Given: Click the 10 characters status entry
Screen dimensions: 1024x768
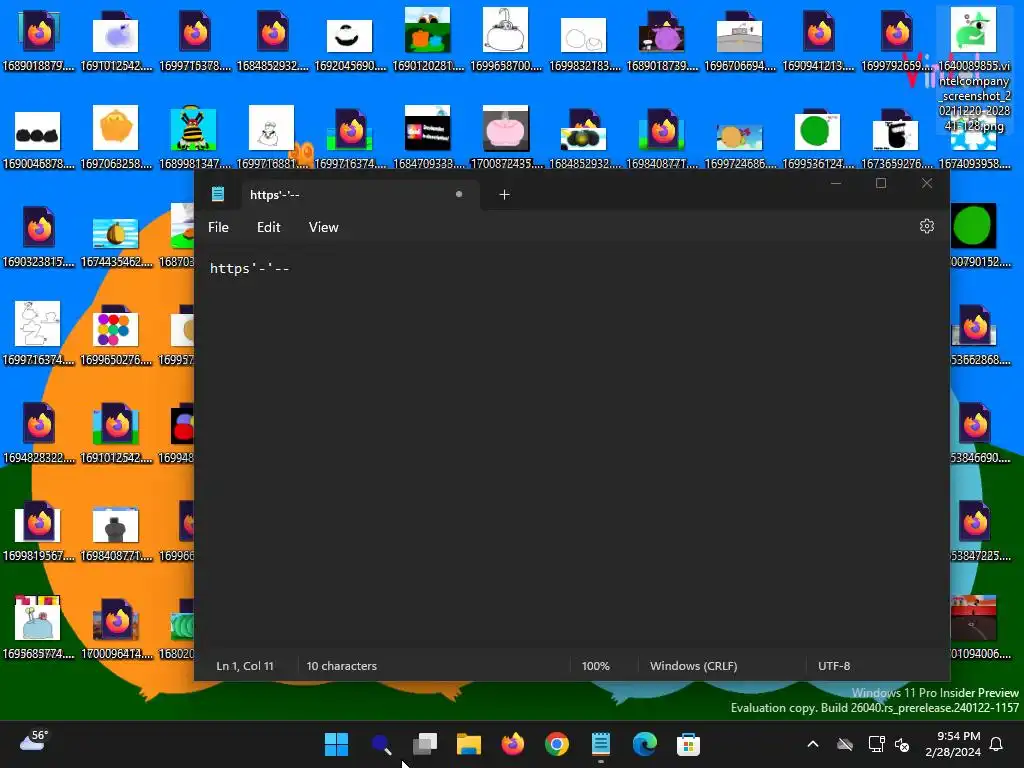Looking at the screenshot, I should click(x=342, y=666).
